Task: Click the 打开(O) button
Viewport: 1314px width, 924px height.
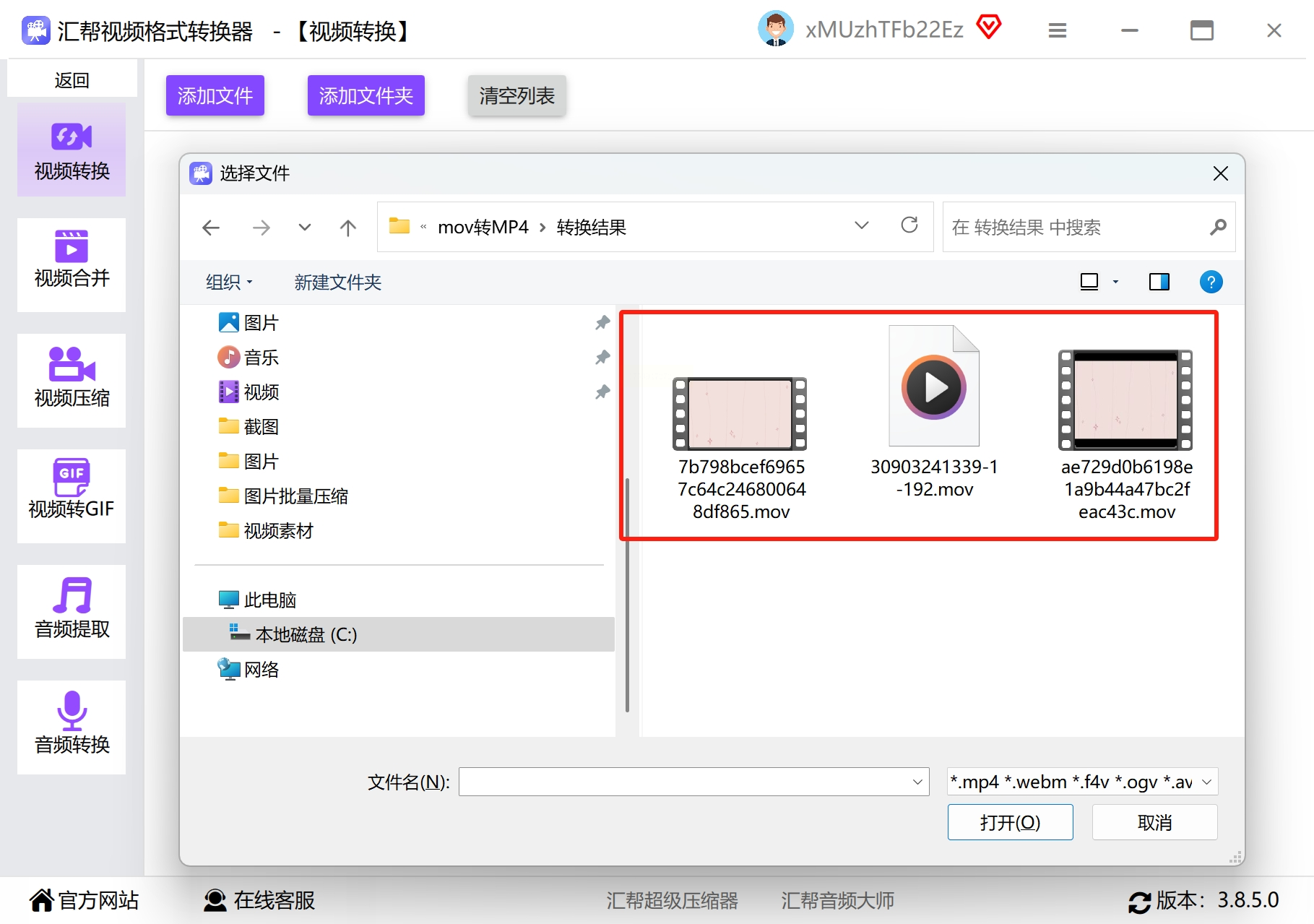Action: click(x=1010, y=822)
